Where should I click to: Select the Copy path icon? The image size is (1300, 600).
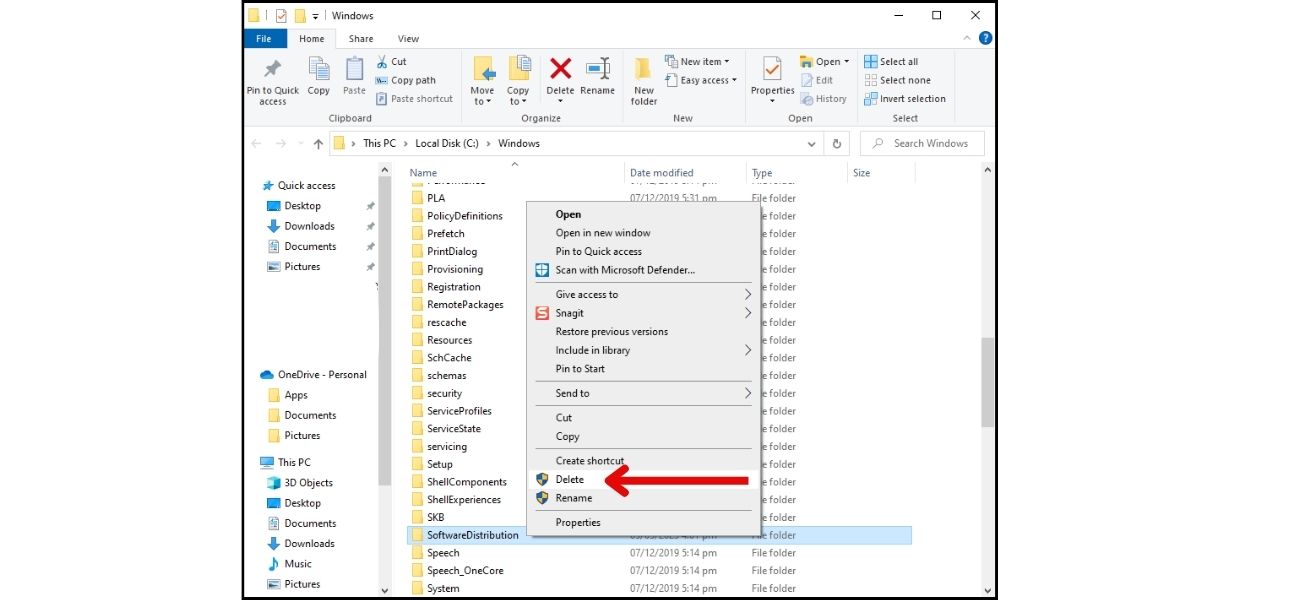pos(408,79)
